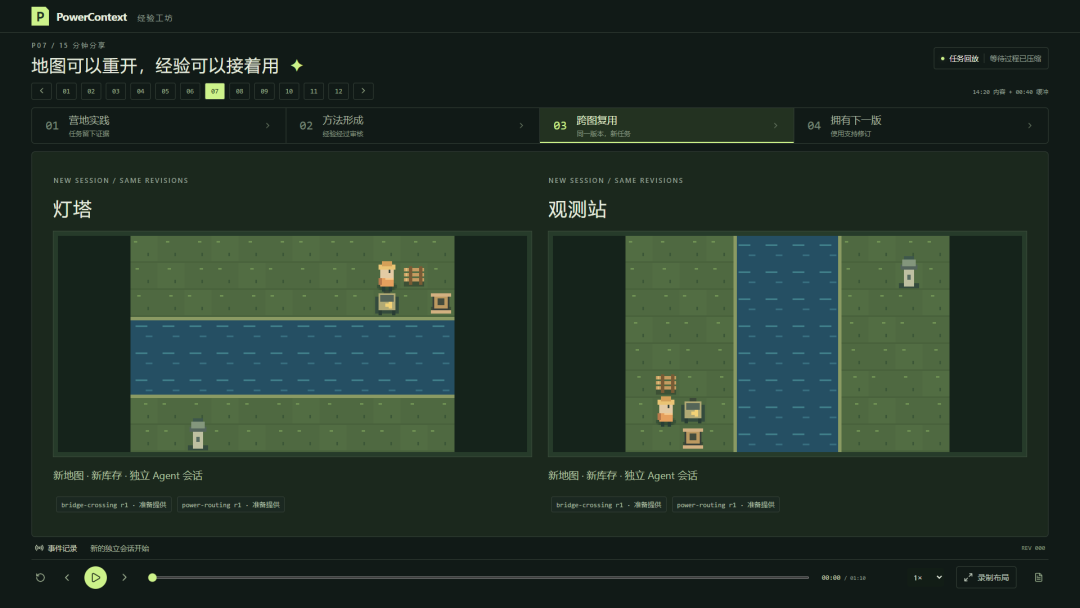Click the timeline progress slider handle

(152, 578)
